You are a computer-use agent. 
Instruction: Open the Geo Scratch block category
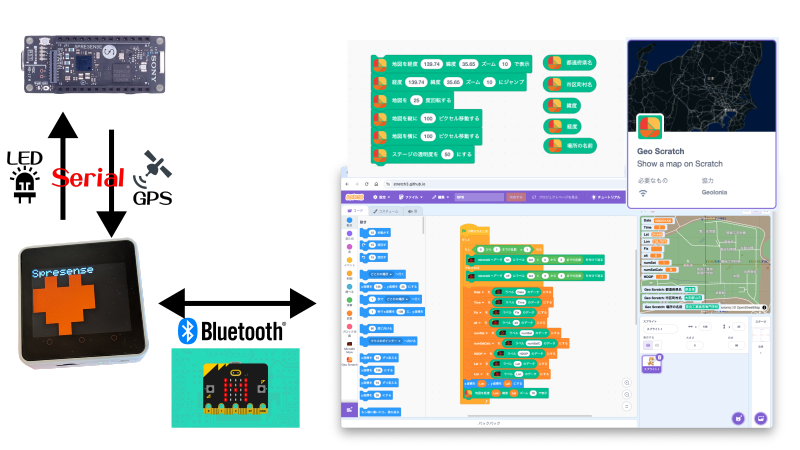click(349, 361)
